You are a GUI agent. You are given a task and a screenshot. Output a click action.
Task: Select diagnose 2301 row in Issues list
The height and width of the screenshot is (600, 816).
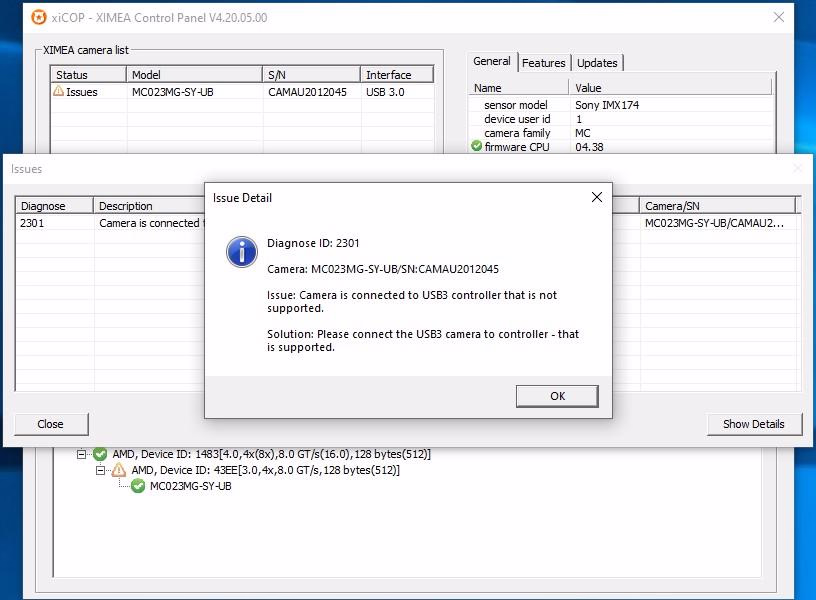click(x=32, y=223)
